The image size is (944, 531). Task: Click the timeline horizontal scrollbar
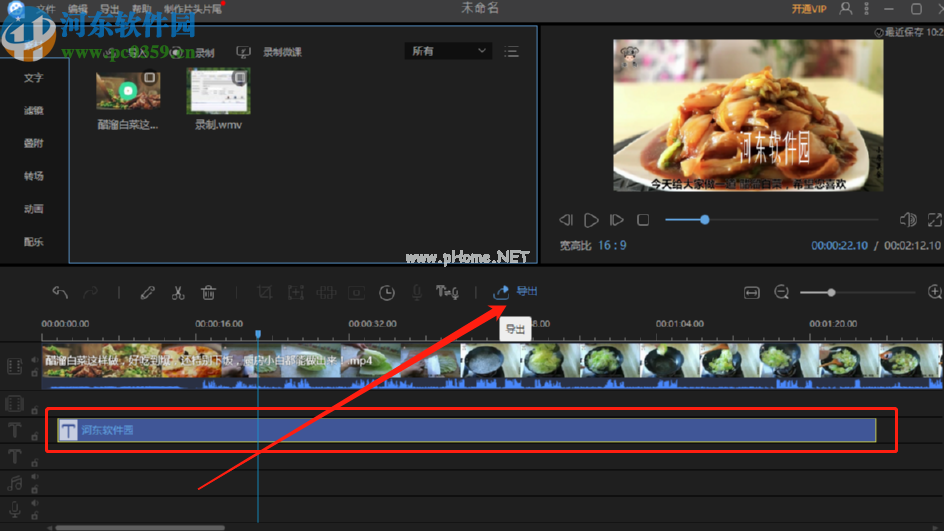coord(140,528)
